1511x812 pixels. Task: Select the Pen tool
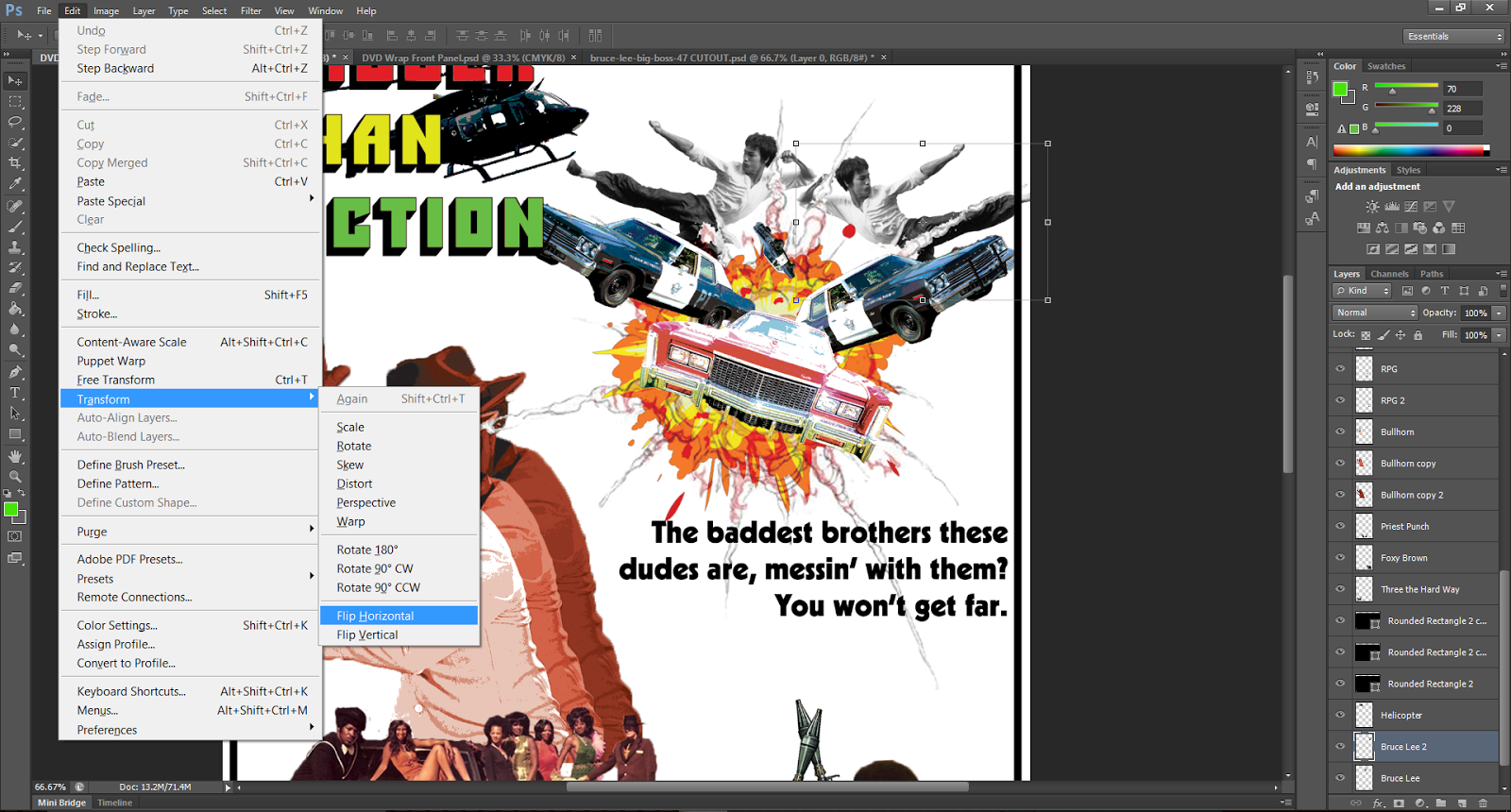(15, 372)
